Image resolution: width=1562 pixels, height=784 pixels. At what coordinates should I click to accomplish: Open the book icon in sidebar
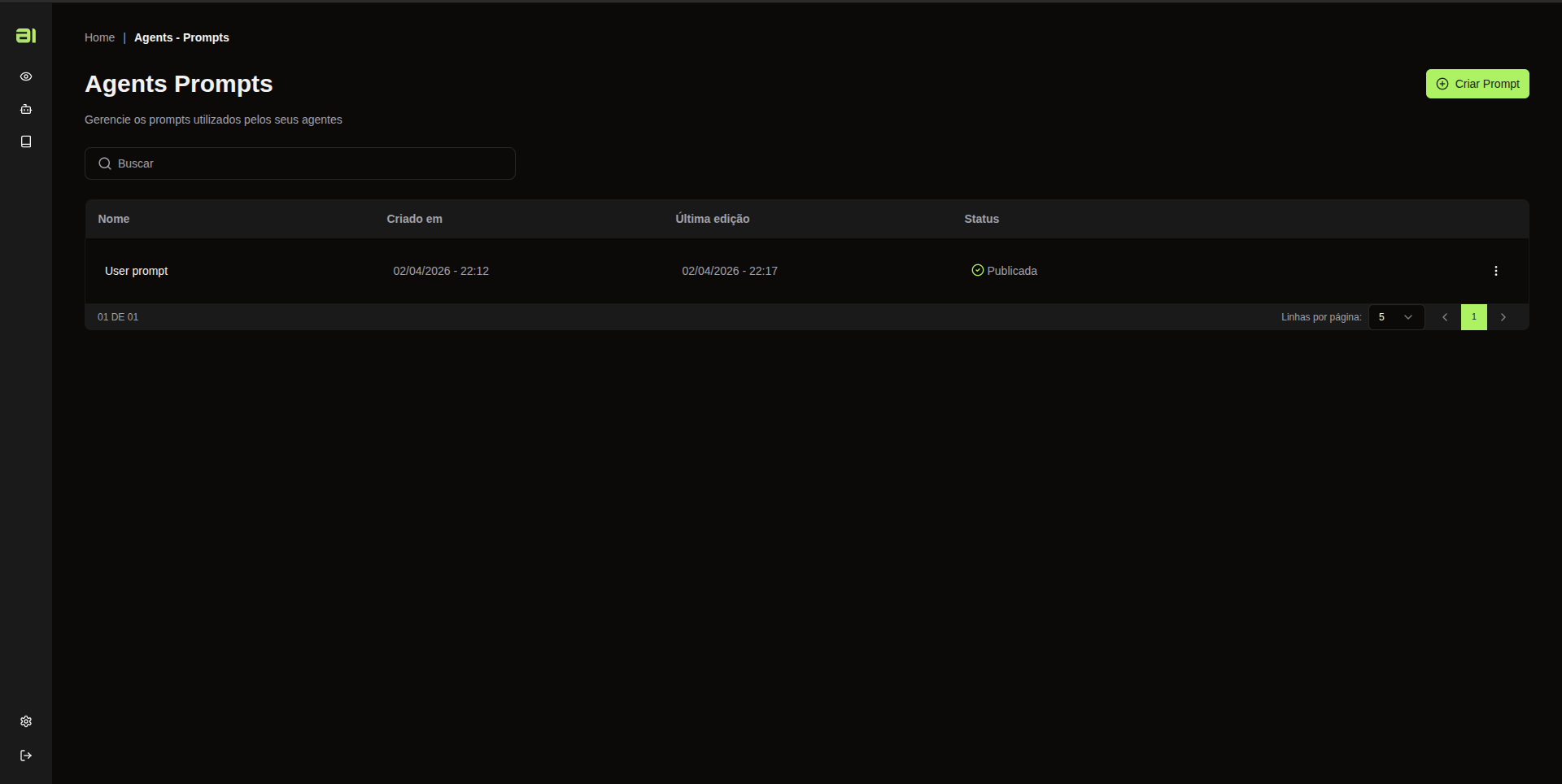pyautogui.click(x=26, y=142)
